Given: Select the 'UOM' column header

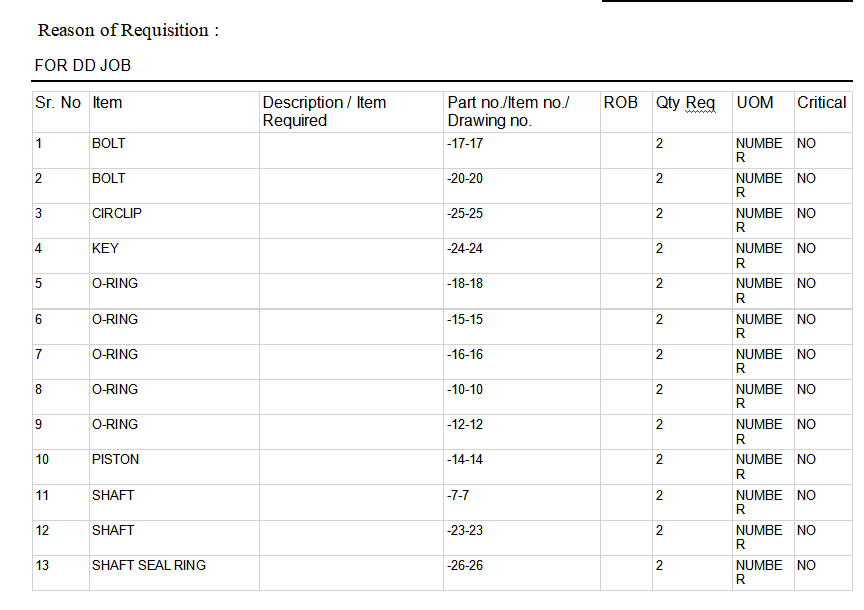Looking at the screenshot, I should (x=755, y=103).
